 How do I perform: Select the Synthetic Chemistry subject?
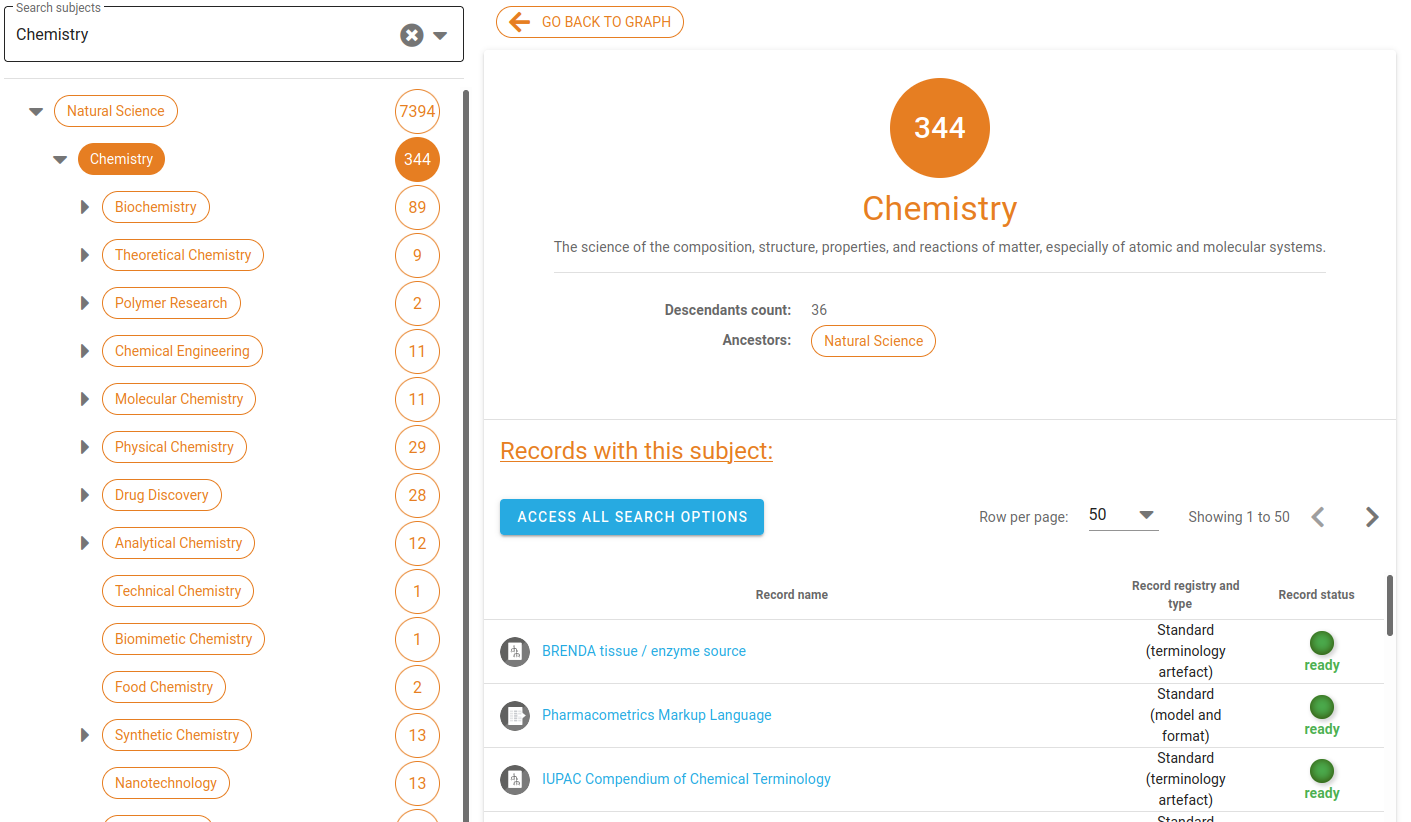click(177, 735)
